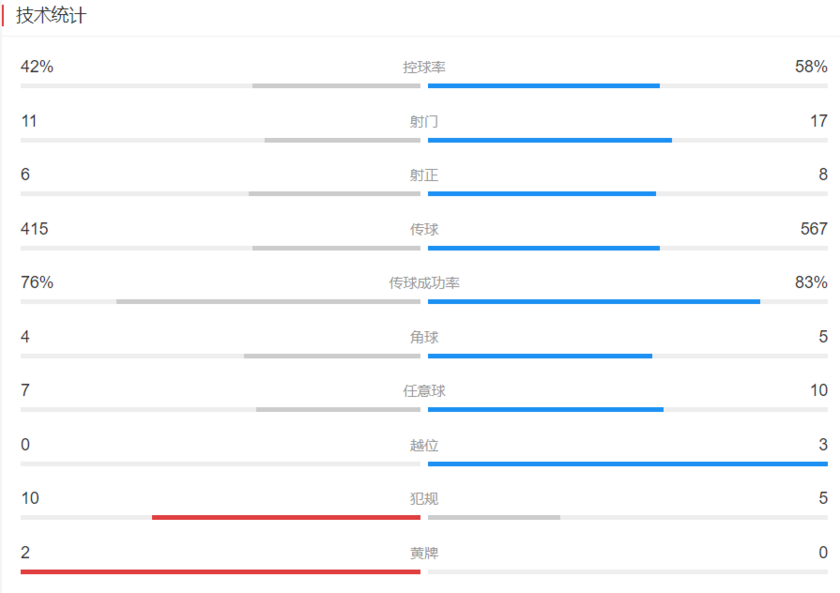Click the 415 passes value

click(x=34, y=229)
